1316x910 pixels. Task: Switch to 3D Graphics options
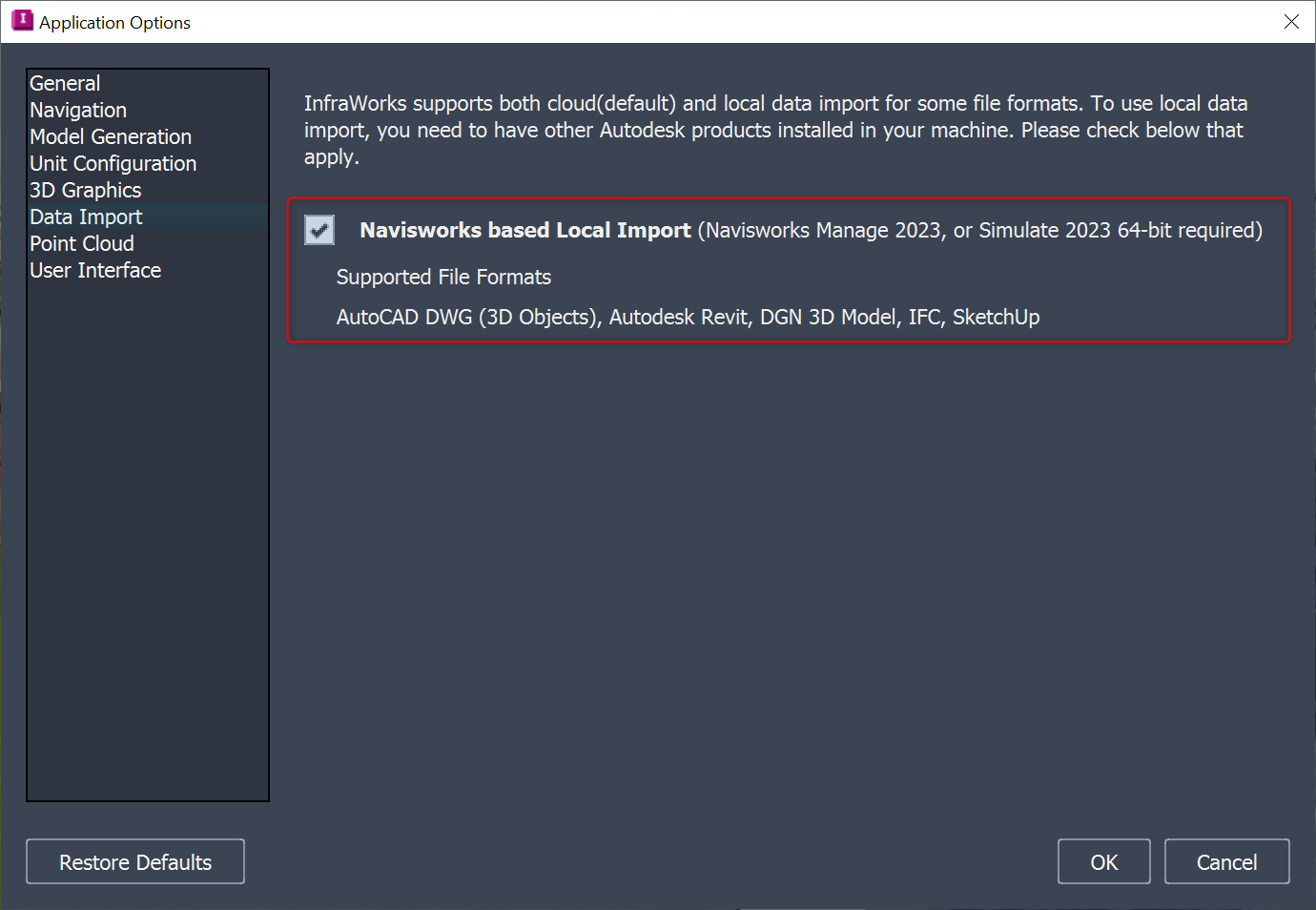(x=85, y=190)
